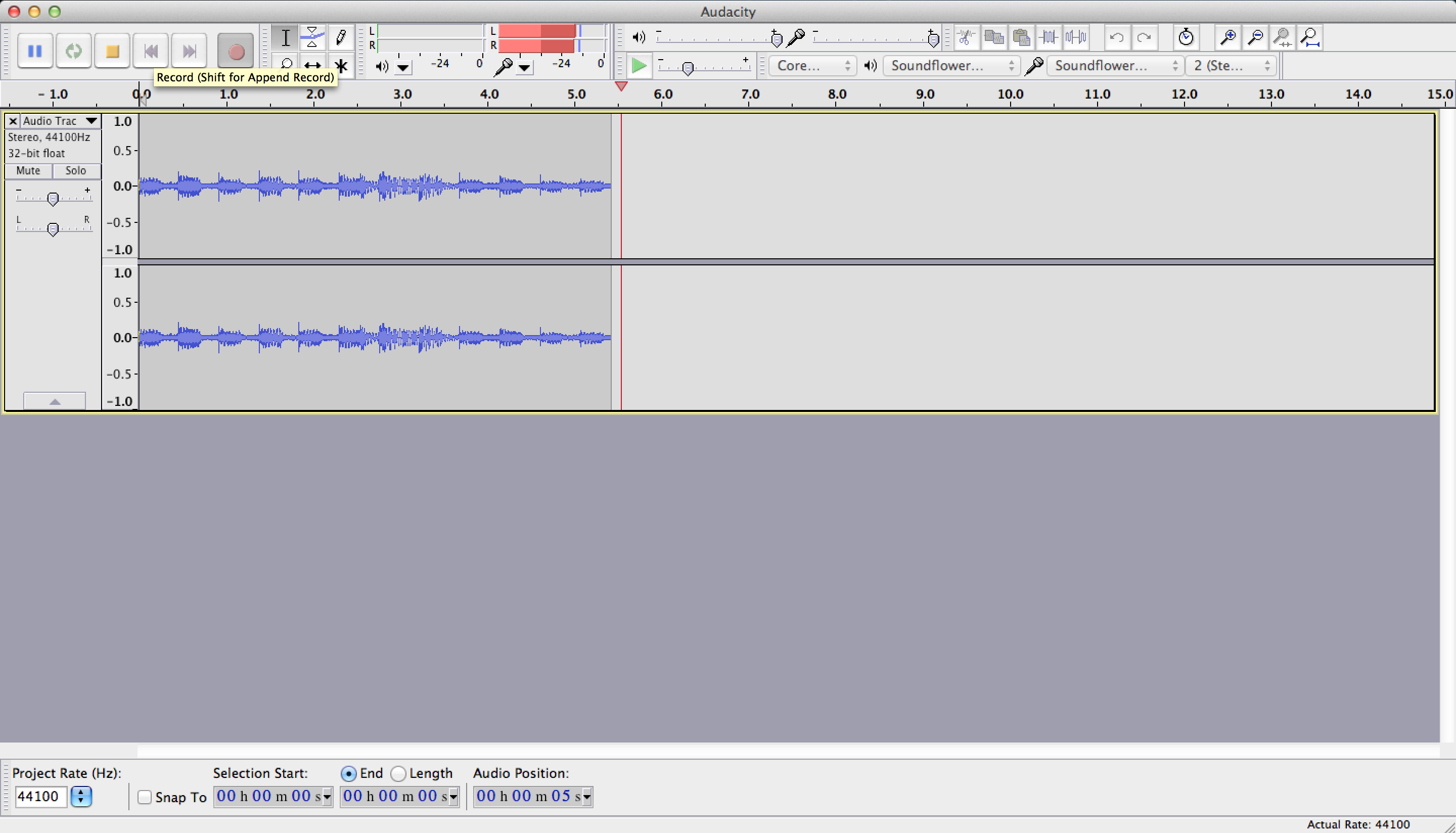Open the Soundflower output device dropdown

coord(951,66)
